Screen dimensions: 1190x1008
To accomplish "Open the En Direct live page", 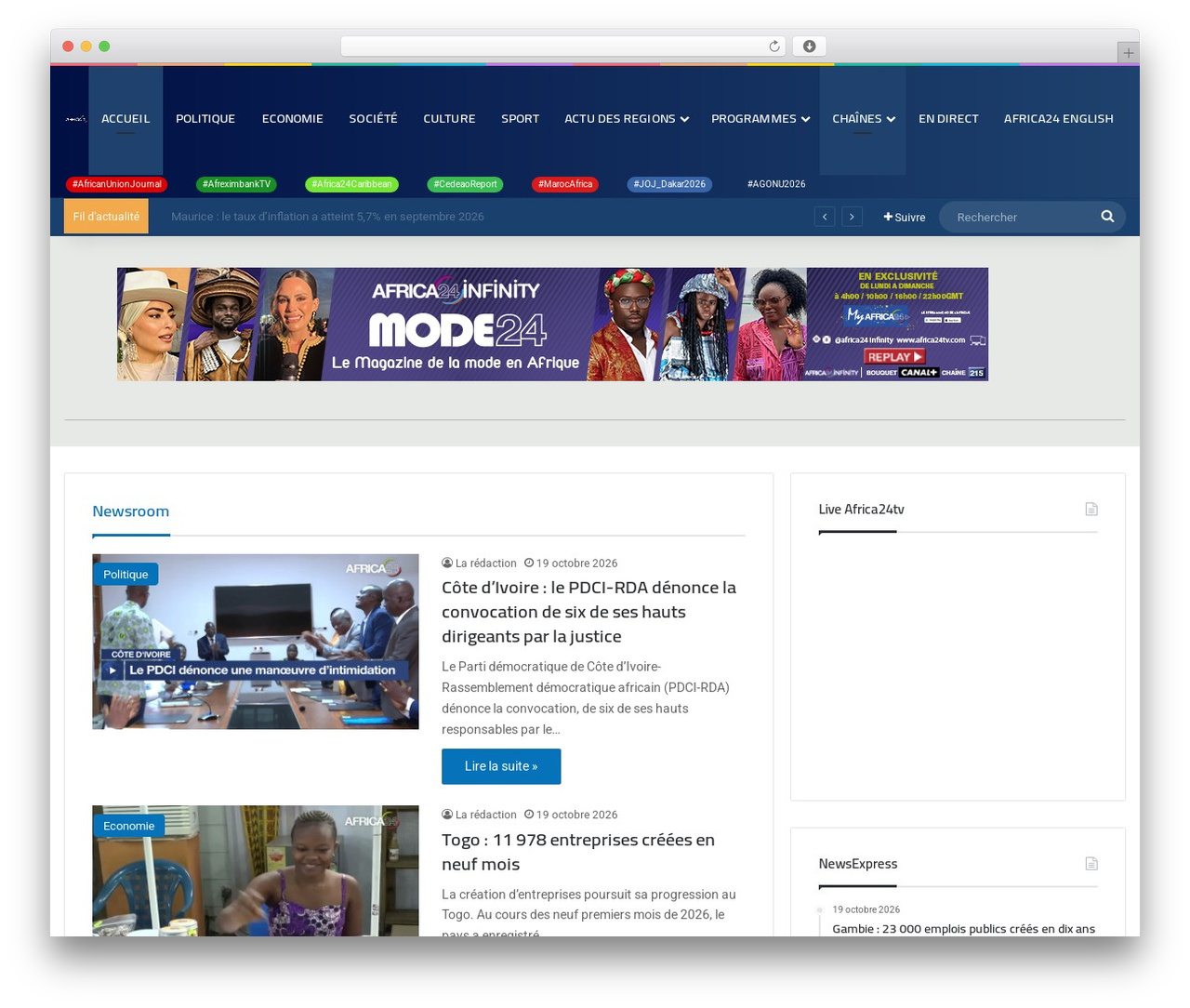I will pos(948,119).
